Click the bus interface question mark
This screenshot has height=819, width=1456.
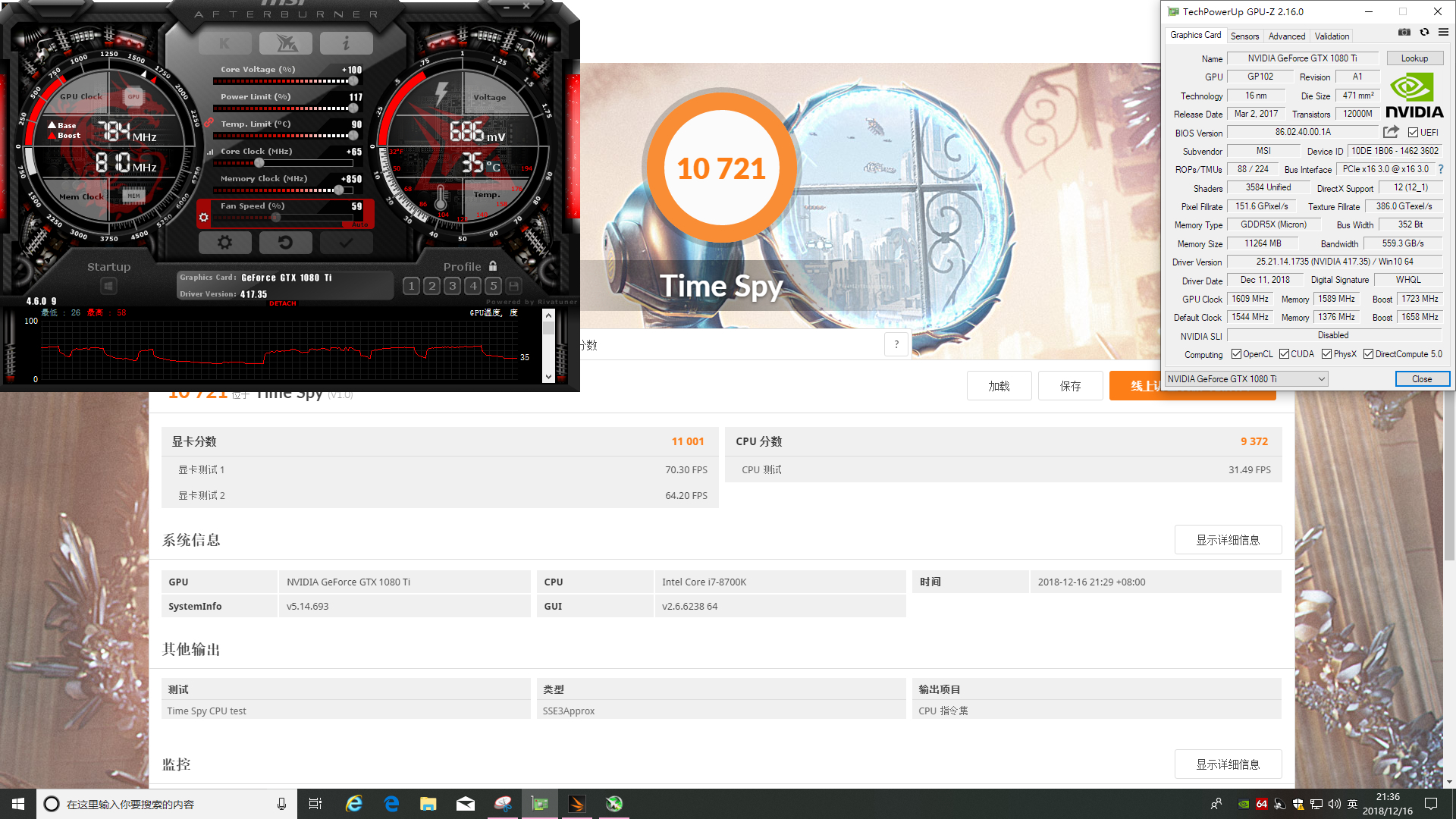tap(1441, 169)
